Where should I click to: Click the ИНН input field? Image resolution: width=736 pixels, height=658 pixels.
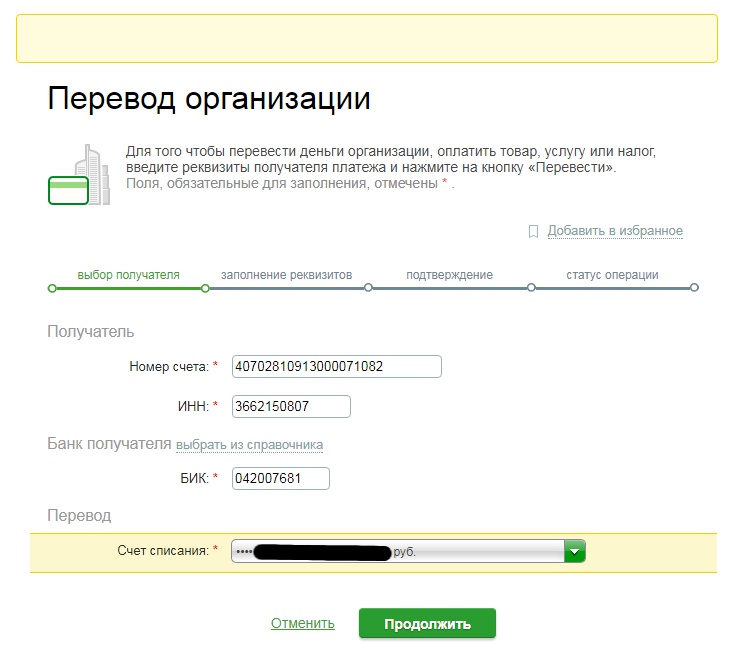click(x=291, y=406)
